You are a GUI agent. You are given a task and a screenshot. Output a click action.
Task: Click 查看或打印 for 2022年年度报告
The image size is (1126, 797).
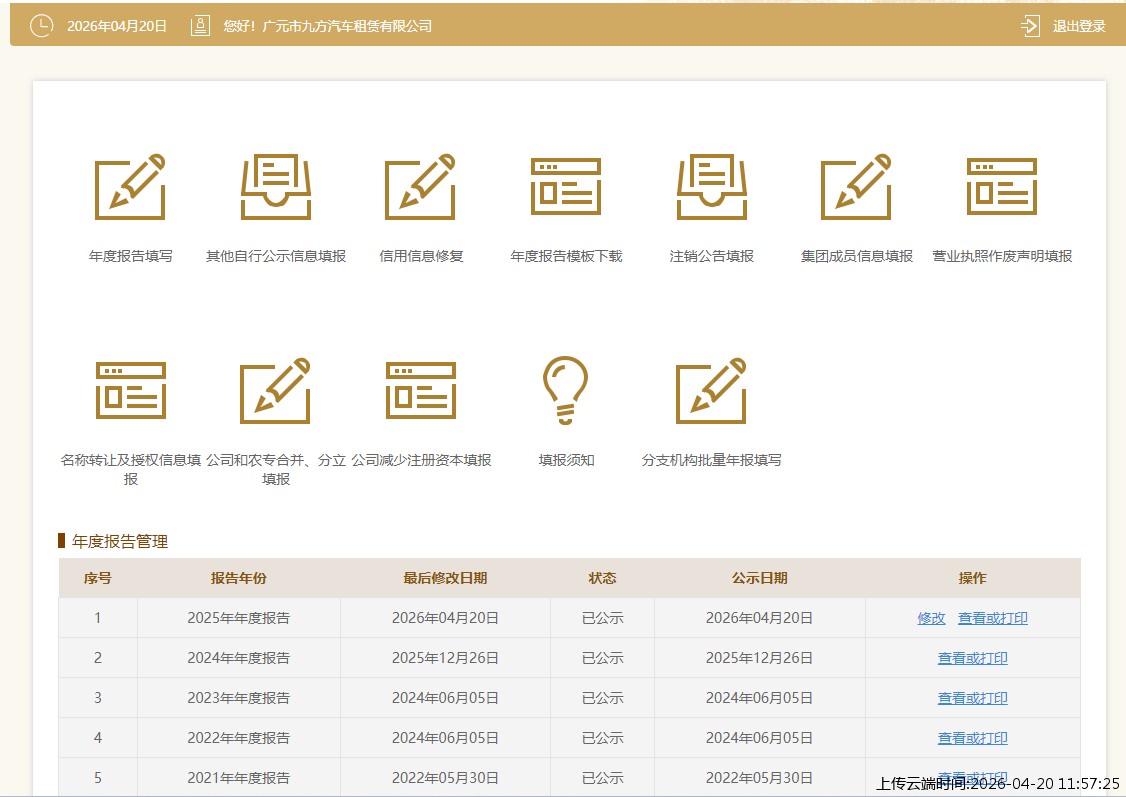tap(972, 738)
